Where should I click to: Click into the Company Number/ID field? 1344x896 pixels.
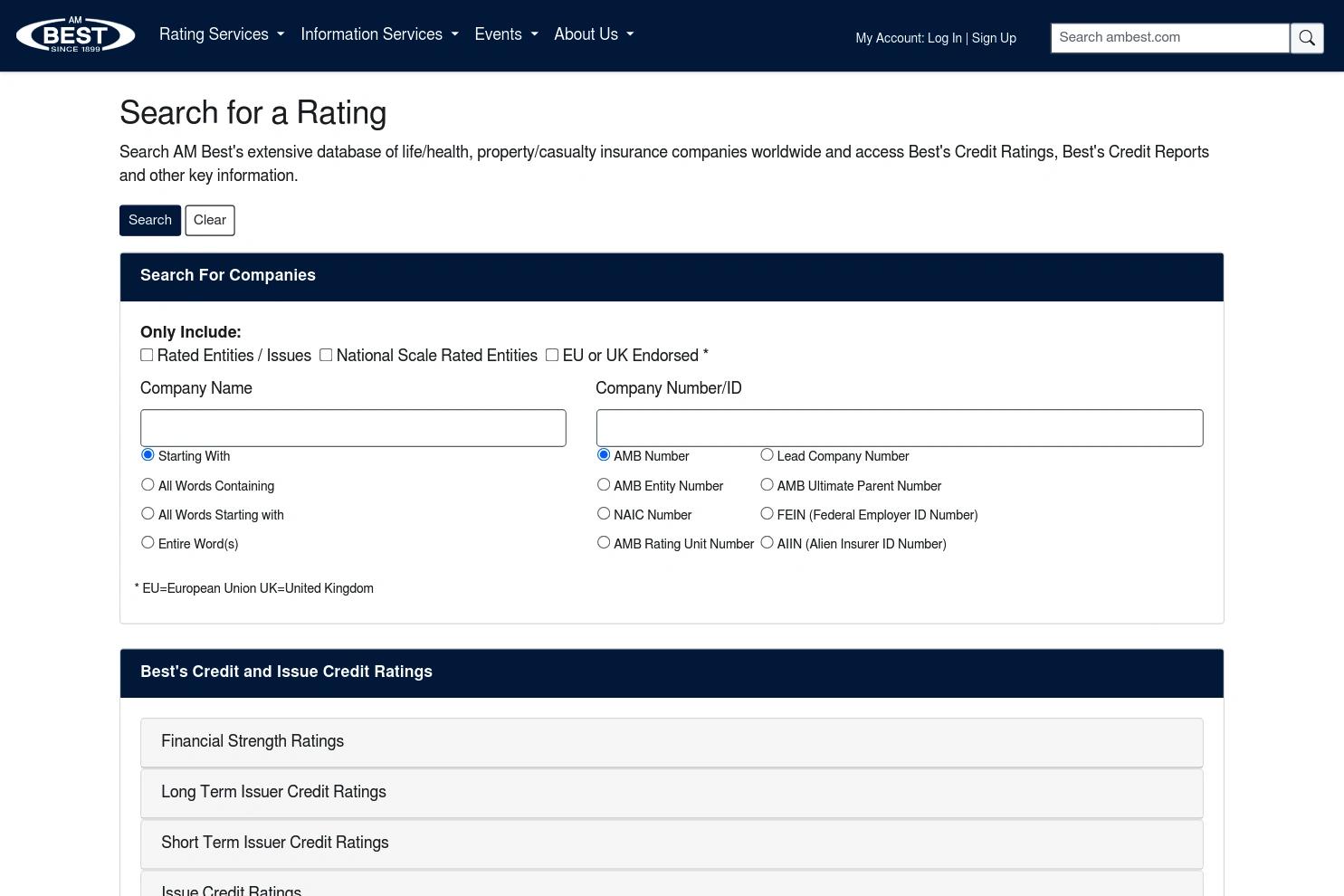[x=900, y=428]
